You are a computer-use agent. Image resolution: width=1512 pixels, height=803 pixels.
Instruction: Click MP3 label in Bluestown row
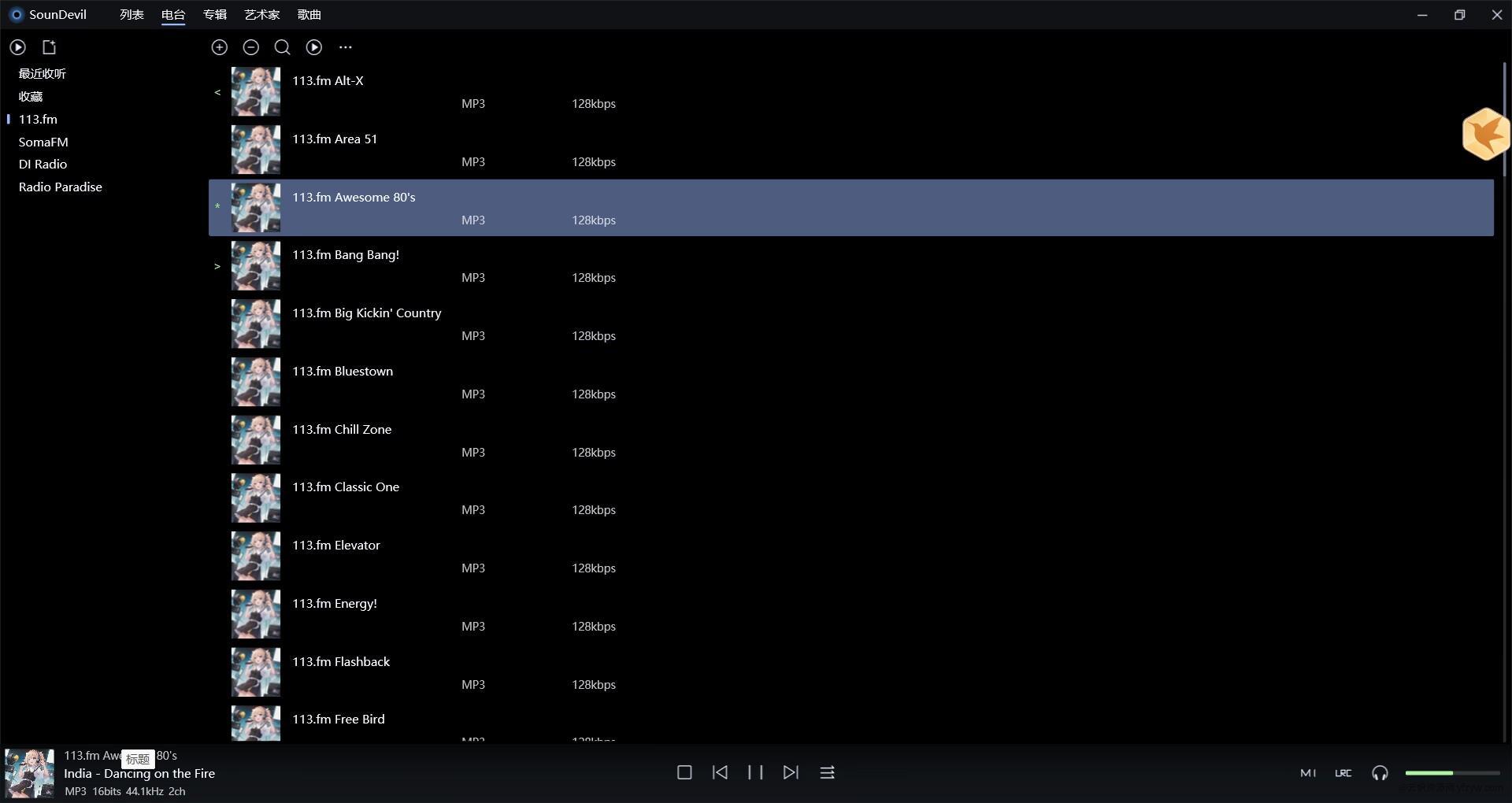[x=473, y=394]
